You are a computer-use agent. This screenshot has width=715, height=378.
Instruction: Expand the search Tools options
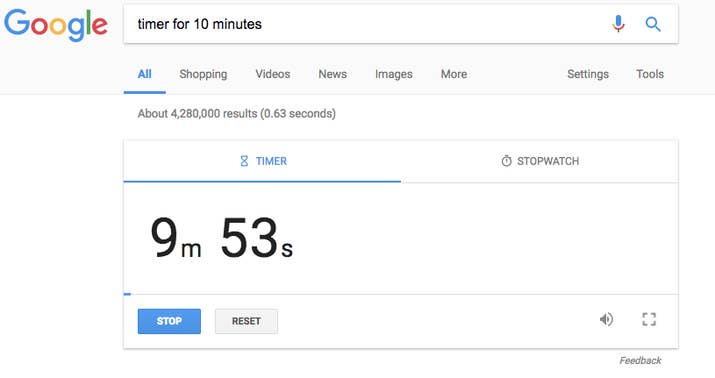[650, 74]
